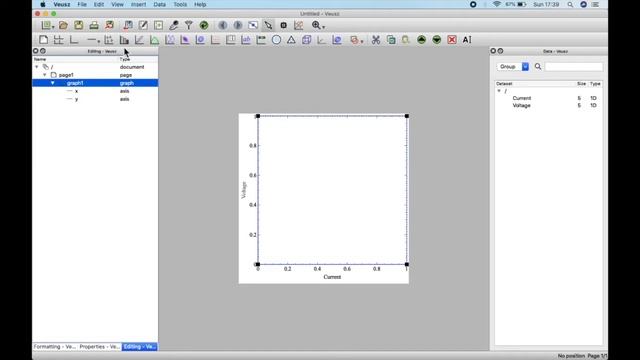Save the document via the disk icon
Image resolution: width=640 pixels, height=360 pixels.
[x=78, y=25]
